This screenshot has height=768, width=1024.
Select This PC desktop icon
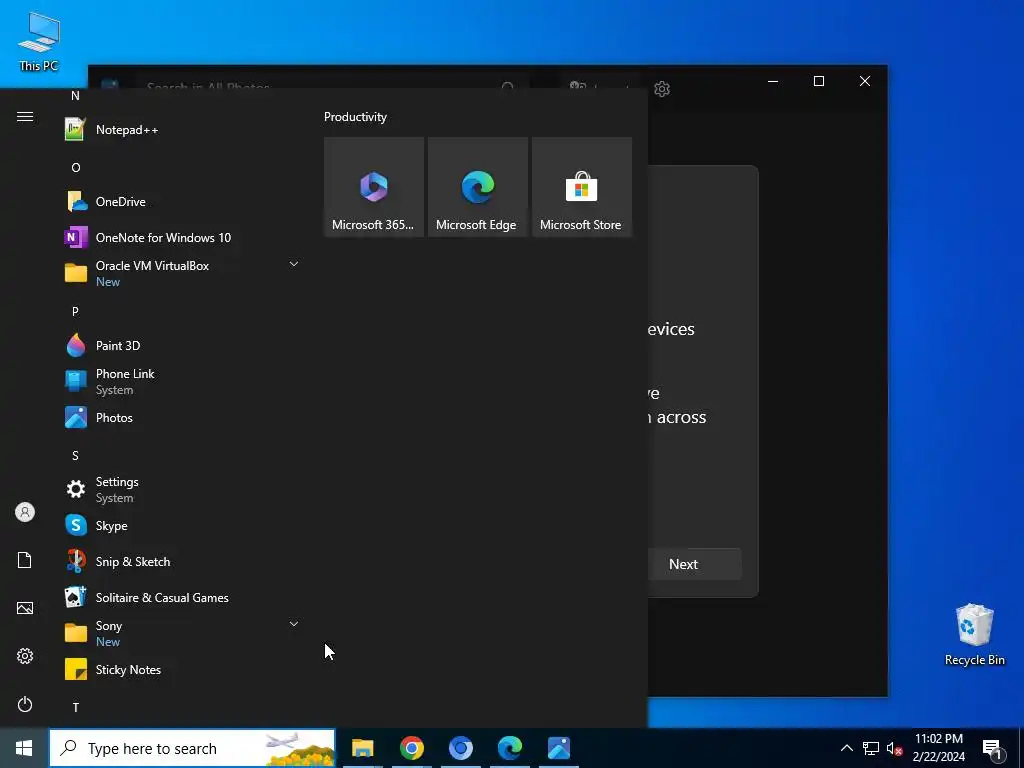(x=39, y=41)
